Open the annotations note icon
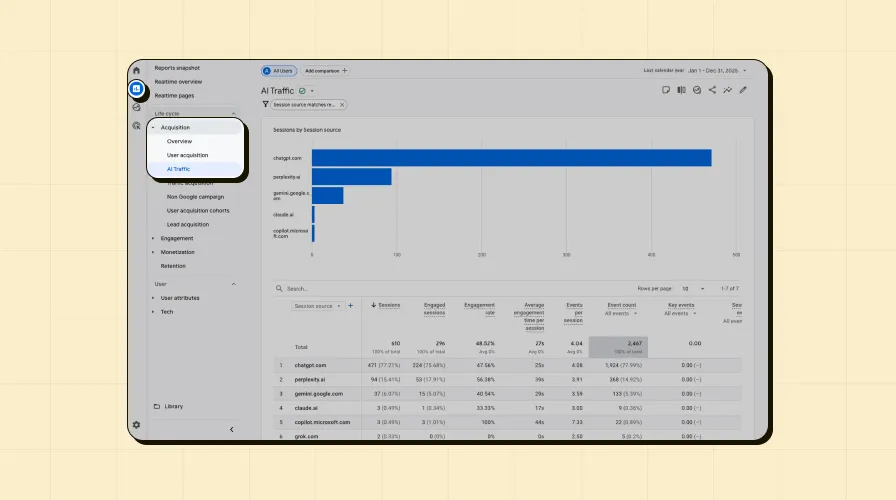896x500 pixels. pos(666,90)
